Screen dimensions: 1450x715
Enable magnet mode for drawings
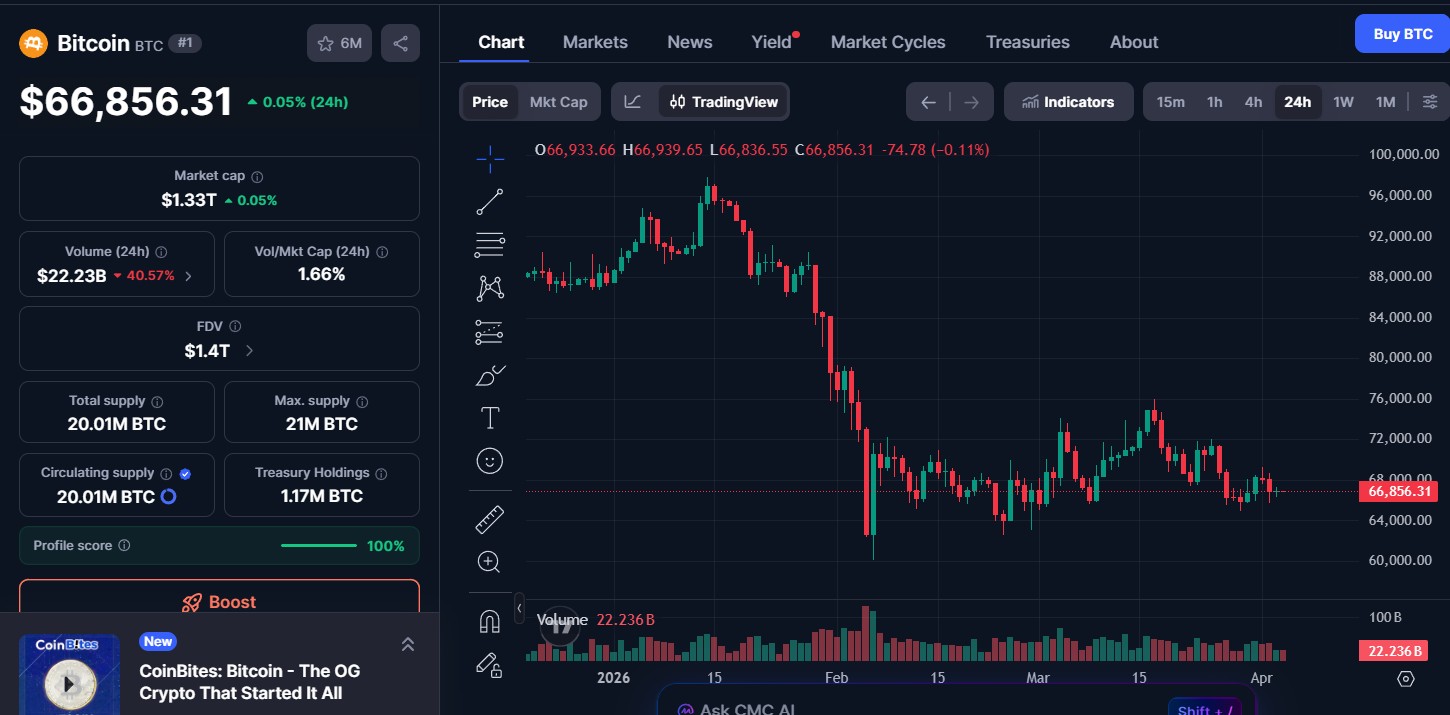[489, 620]
